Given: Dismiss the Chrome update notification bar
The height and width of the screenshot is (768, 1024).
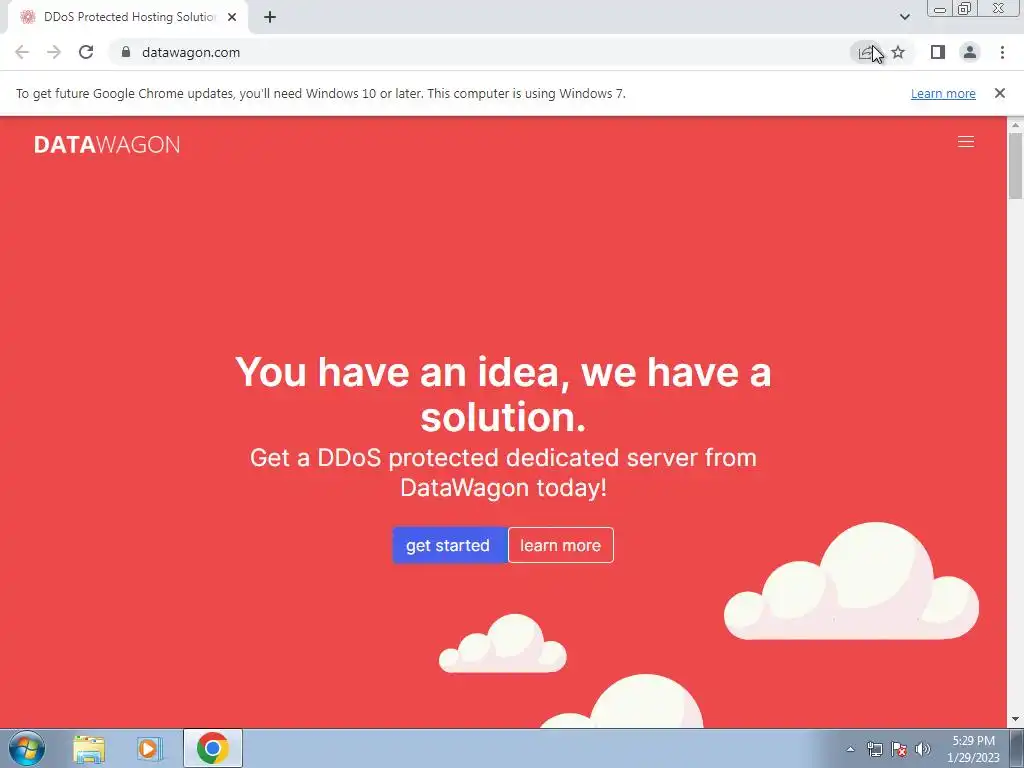Looking at the screenshot, I should 999,93.
